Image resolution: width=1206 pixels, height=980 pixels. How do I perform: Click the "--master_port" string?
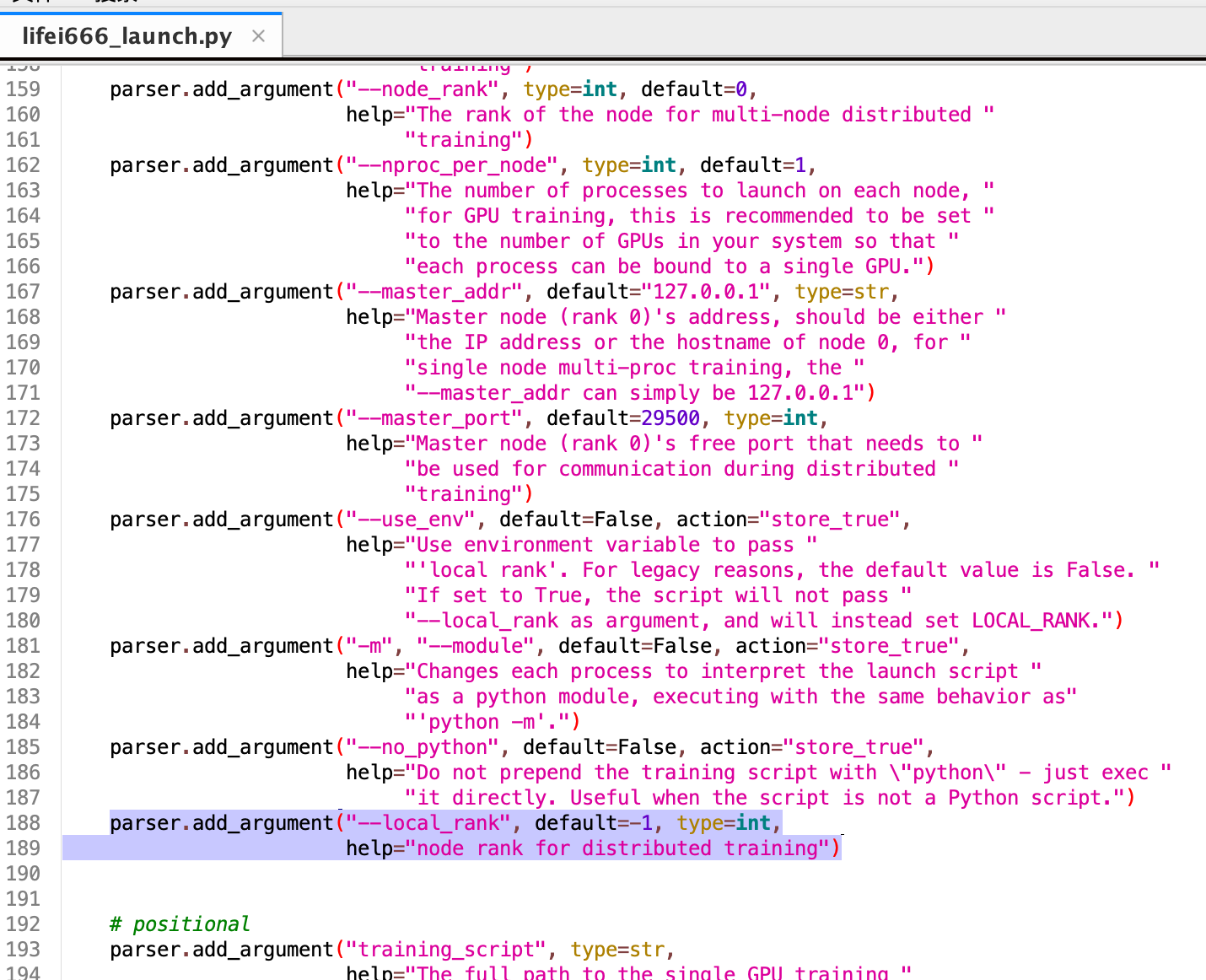click(434, 418)
